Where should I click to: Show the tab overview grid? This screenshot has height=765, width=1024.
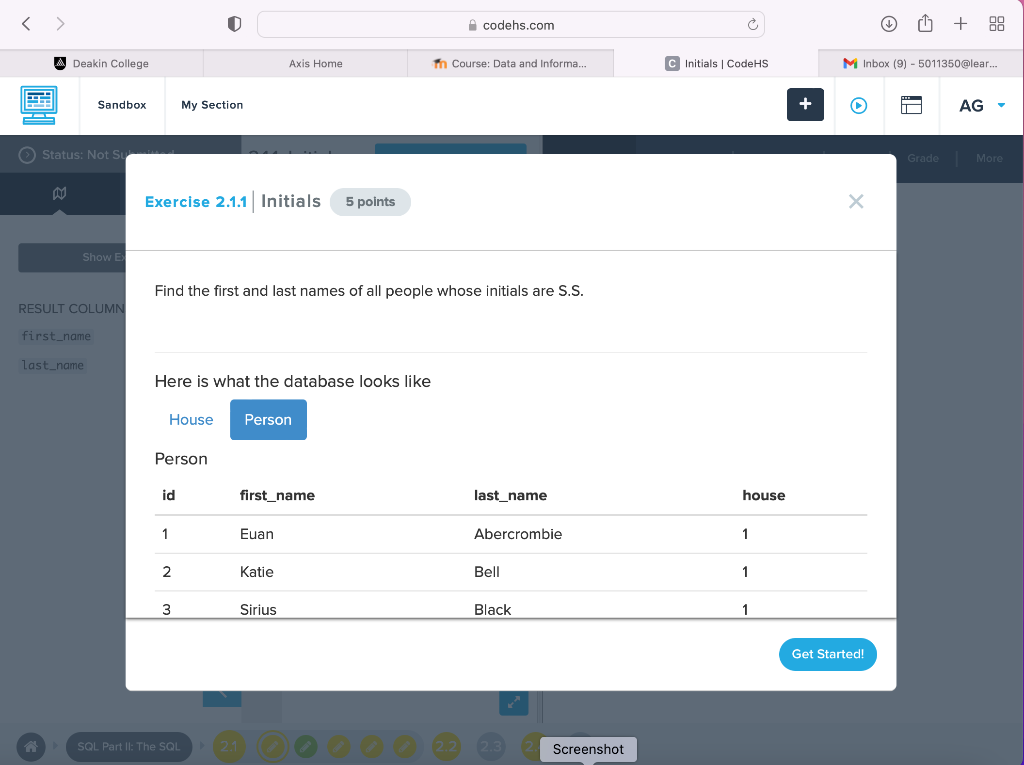pos(997,24)
